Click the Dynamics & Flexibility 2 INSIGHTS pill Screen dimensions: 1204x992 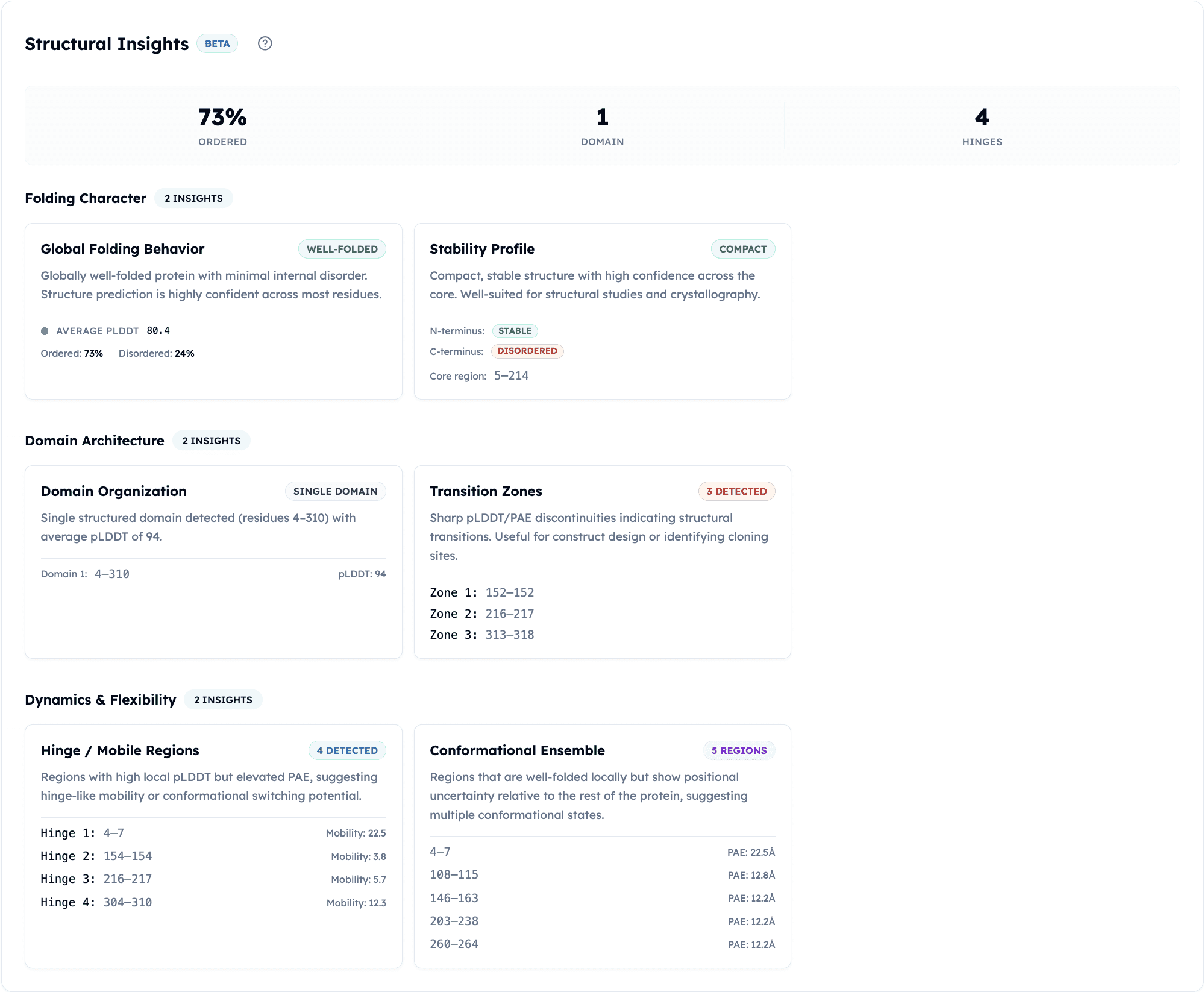(x=223, y=700)
